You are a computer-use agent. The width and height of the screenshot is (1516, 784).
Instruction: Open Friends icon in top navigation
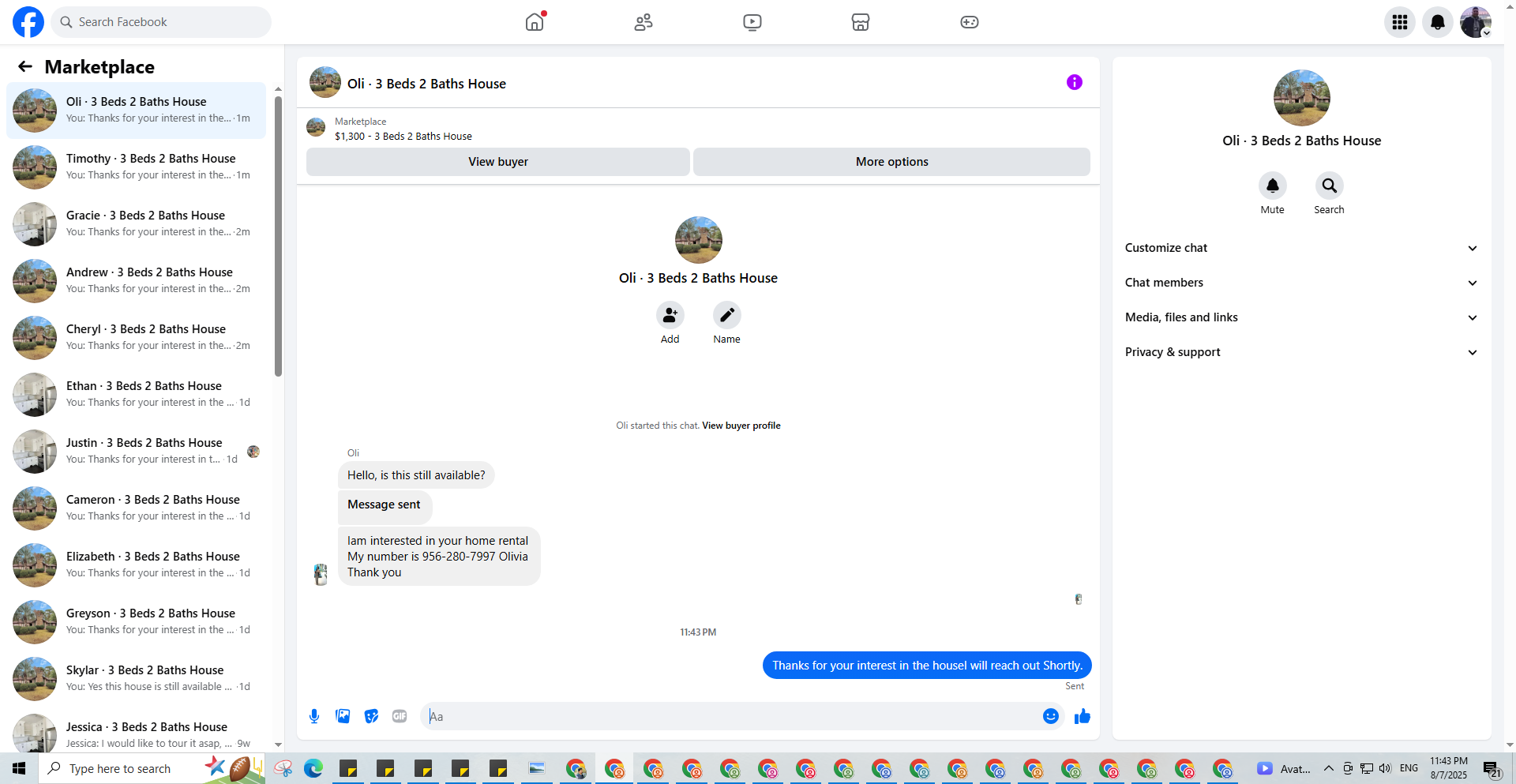pos(644,22)
